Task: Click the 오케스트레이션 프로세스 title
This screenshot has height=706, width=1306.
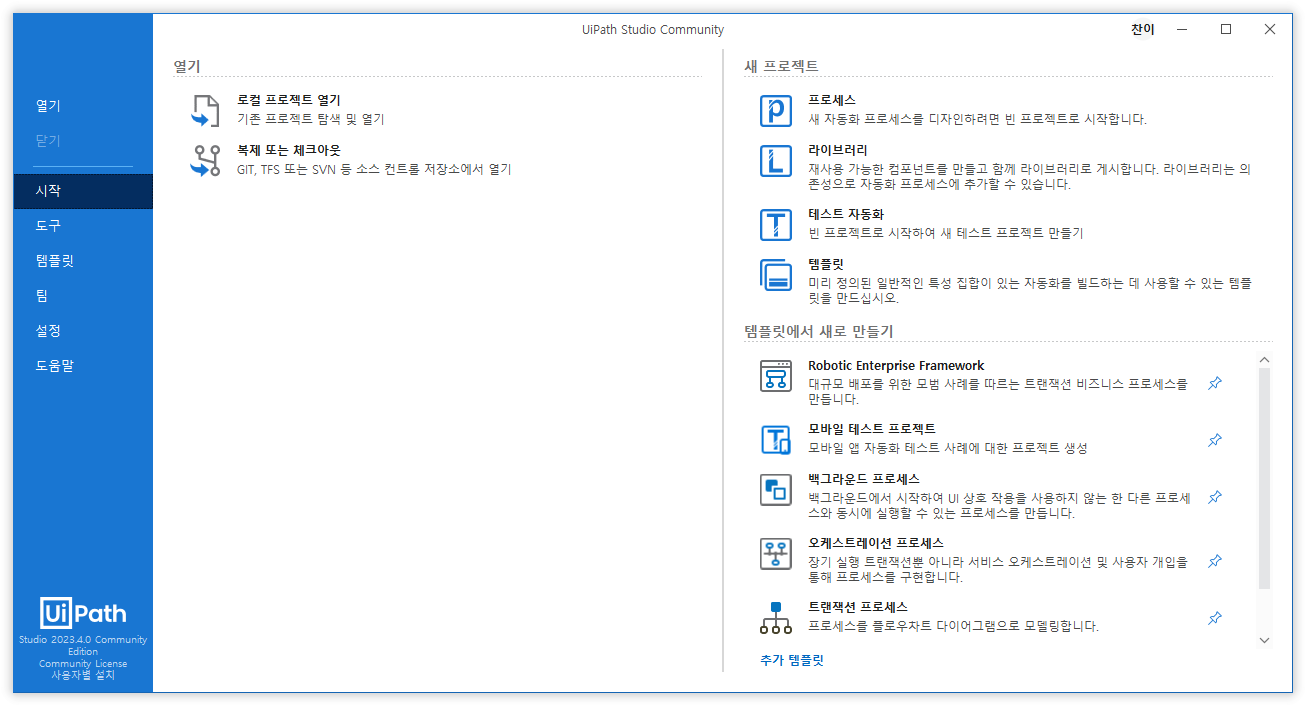Action: point(876,543)
